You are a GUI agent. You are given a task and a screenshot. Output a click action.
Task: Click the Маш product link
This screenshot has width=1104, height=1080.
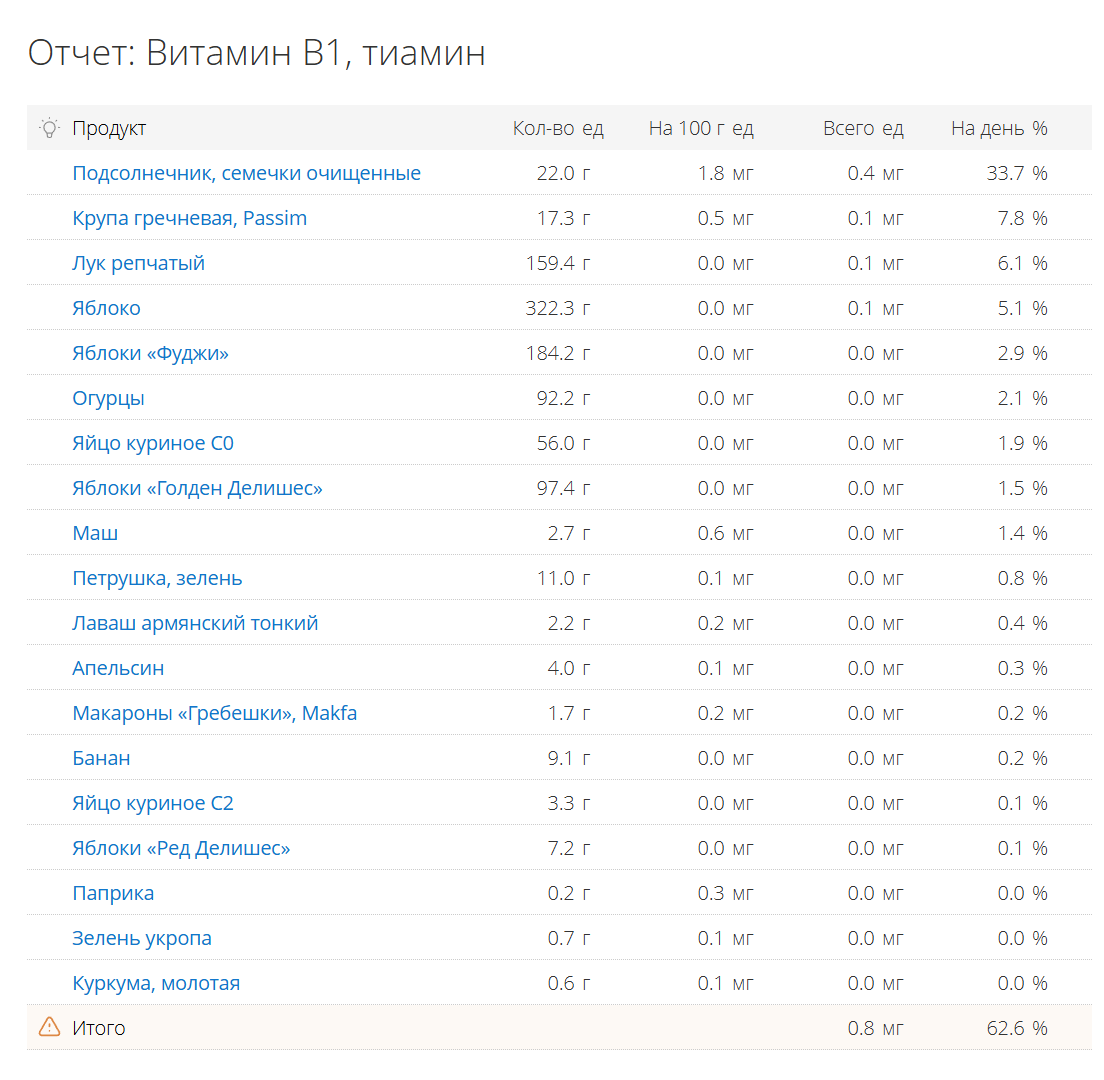(95, 534)
